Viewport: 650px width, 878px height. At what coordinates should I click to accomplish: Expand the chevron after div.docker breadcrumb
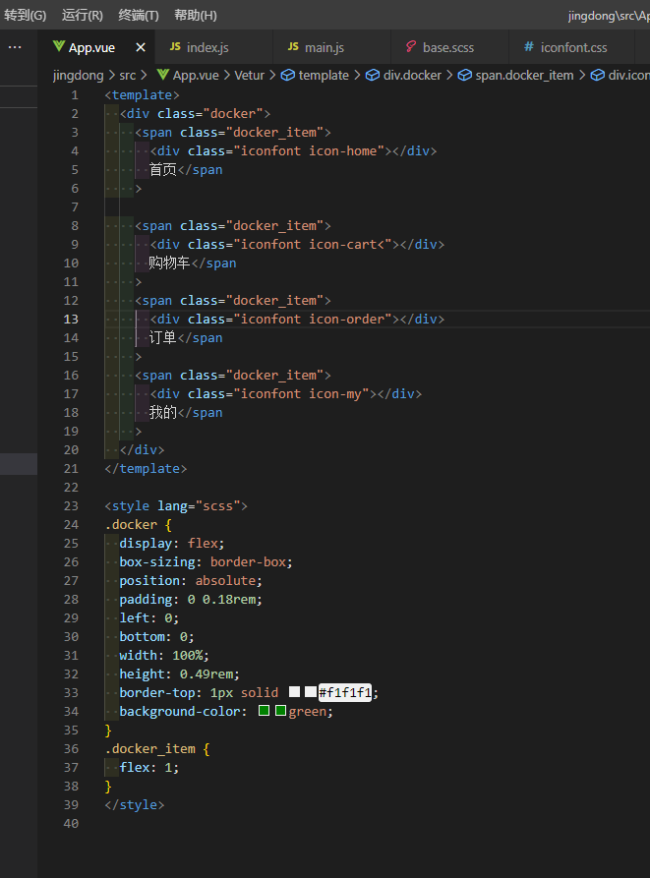449,75
